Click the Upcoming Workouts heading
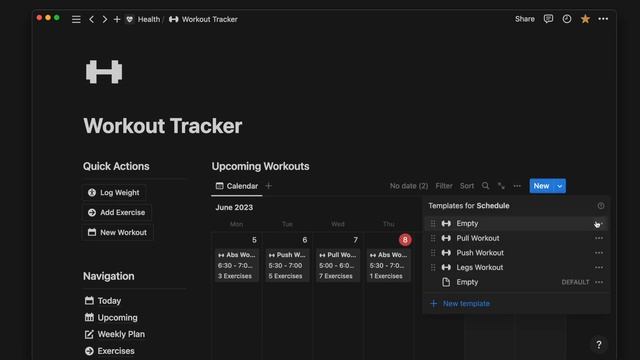Viewport: 640px width, 360px height. point(260,167)
